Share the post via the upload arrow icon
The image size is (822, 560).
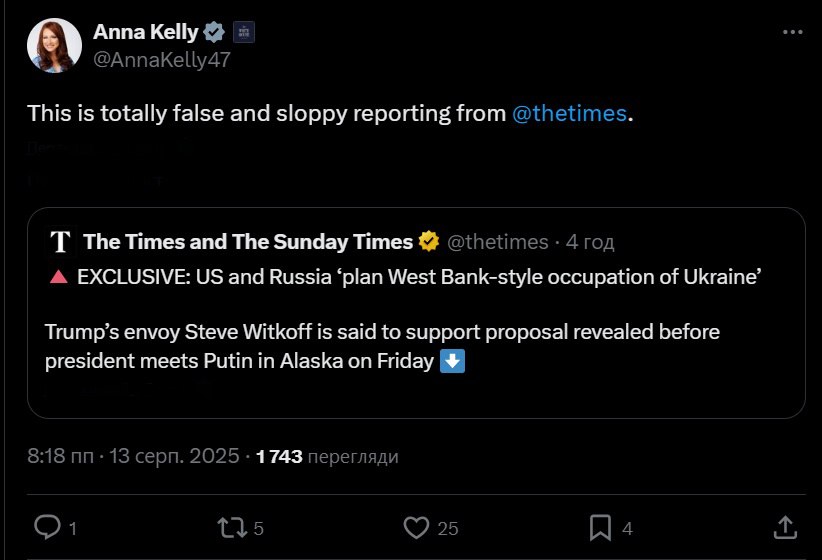tap(786, 526)
